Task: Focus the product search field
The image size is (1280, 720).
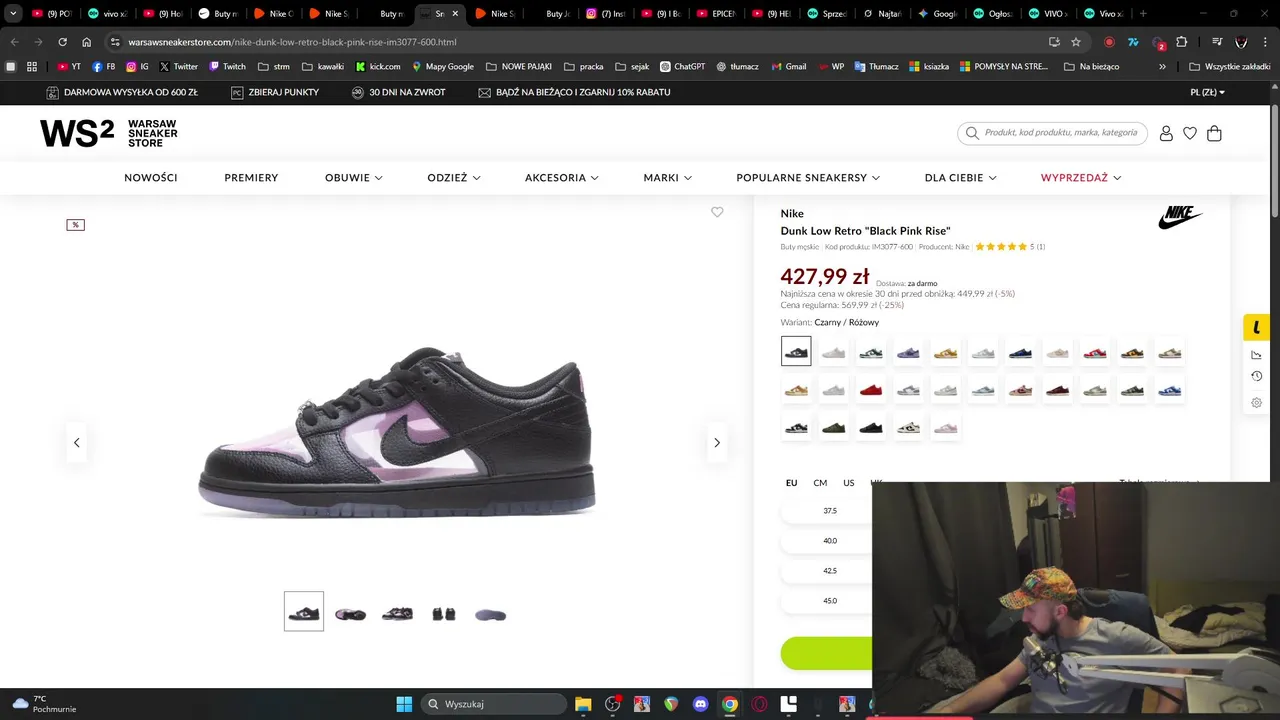Action: [1052, 133]
